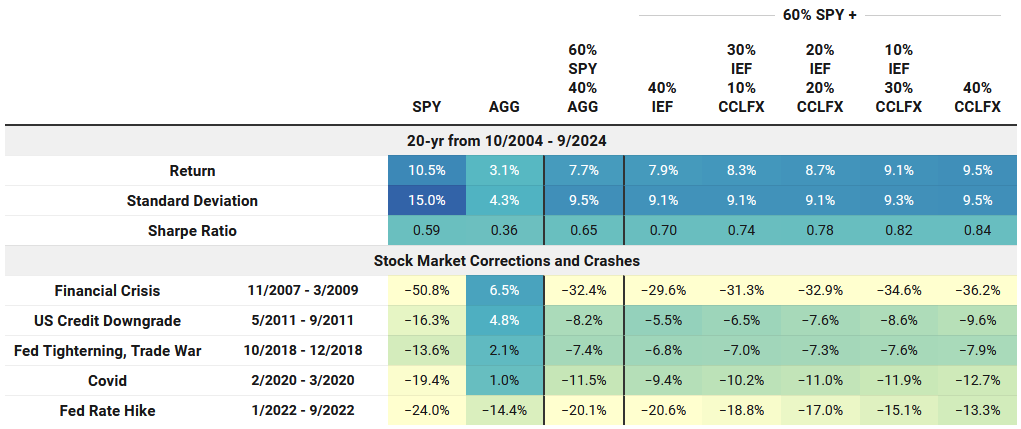Screen dimensions: 1021x429
Task: Select the "Return" row label
Action: tap(192, 171)
